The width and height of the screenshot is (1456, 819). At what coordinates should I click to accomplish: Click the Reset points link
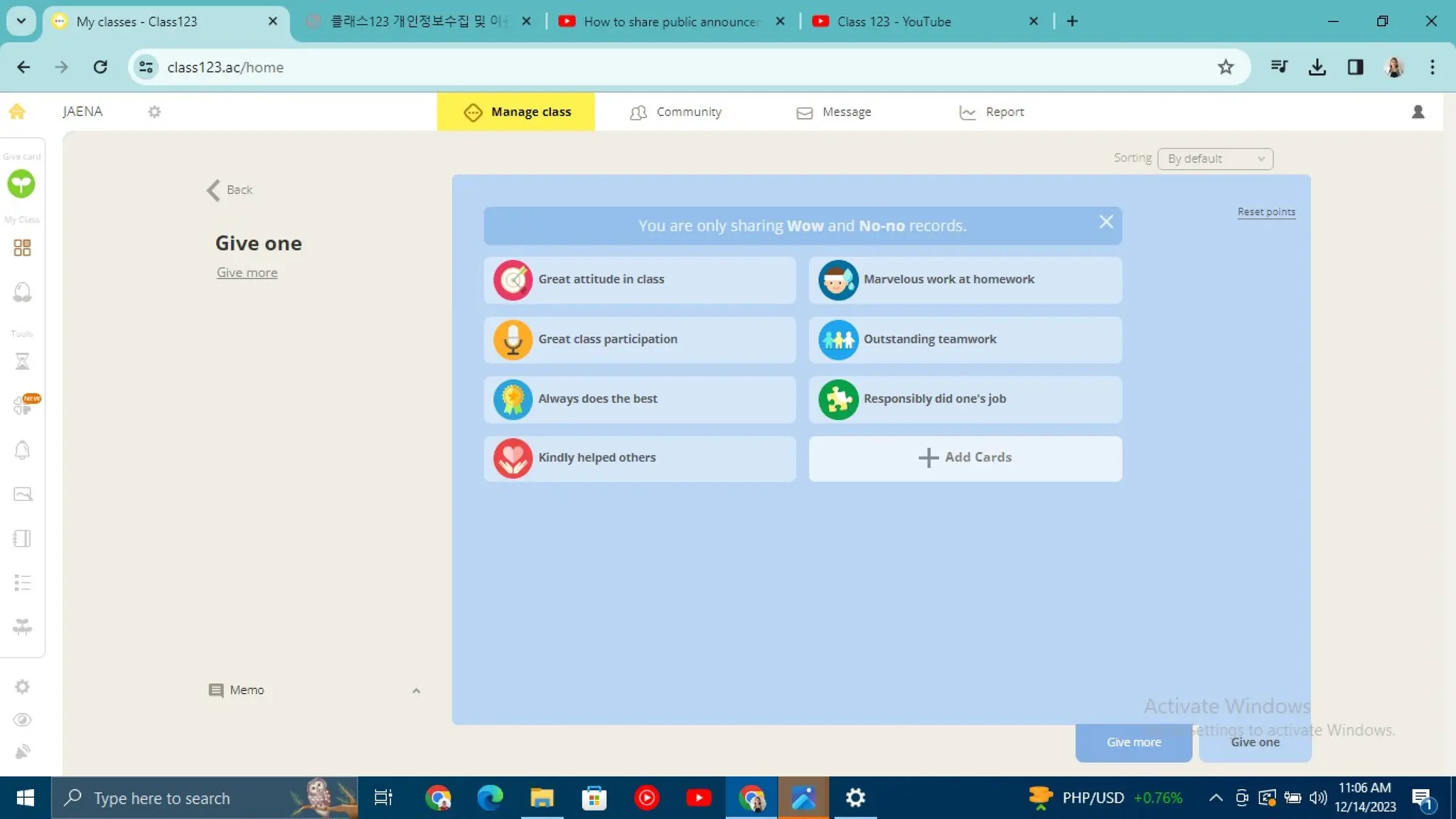pos(1265,212)
